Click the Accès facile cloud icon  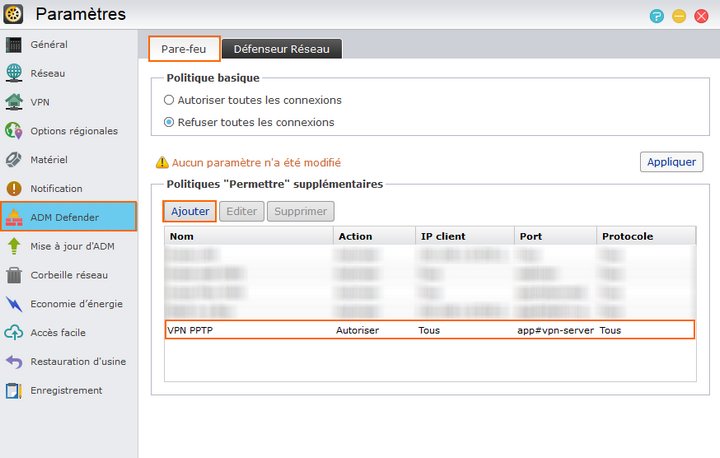[x=14, y=333]
